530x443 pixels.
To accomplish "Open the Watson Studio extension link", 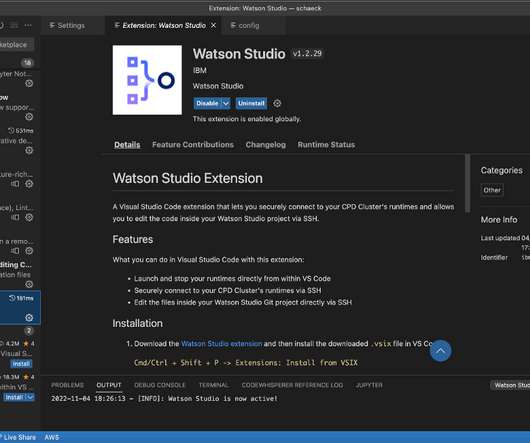I will [221, 344].
